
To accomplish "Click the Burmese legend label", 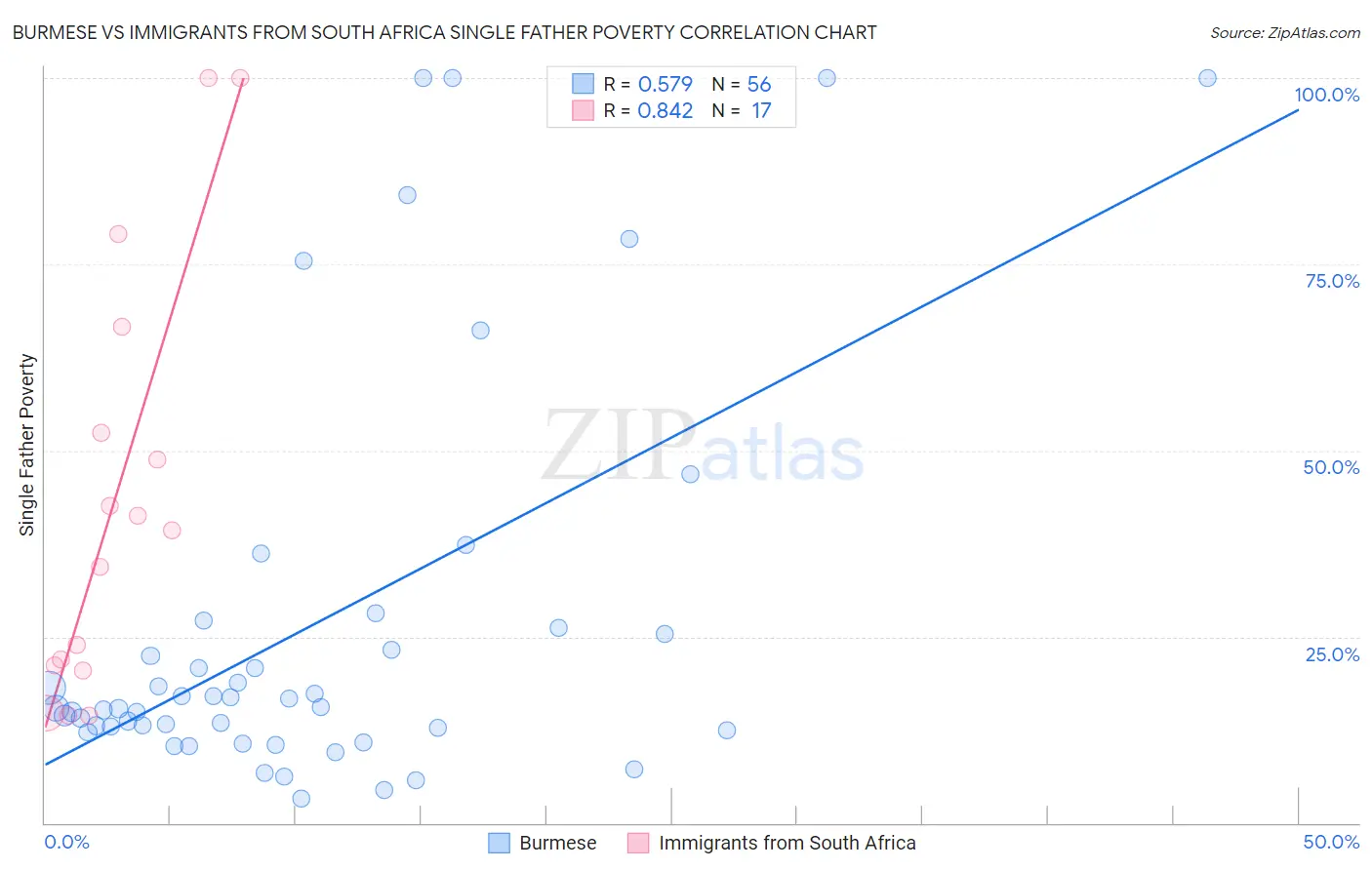I will 557,843.
